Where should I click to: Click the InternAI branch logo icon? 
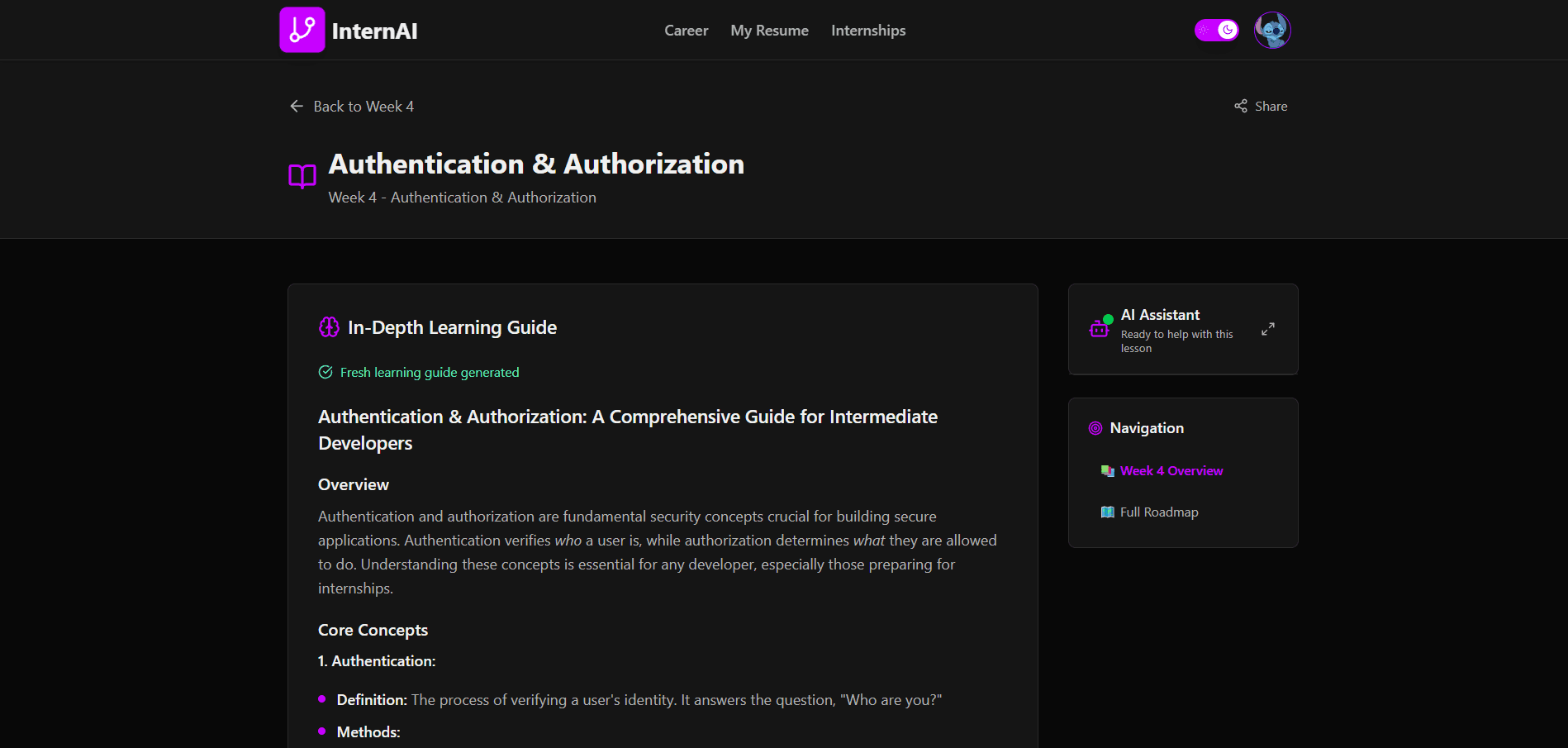pyautogui.click(x=302, y=30)
